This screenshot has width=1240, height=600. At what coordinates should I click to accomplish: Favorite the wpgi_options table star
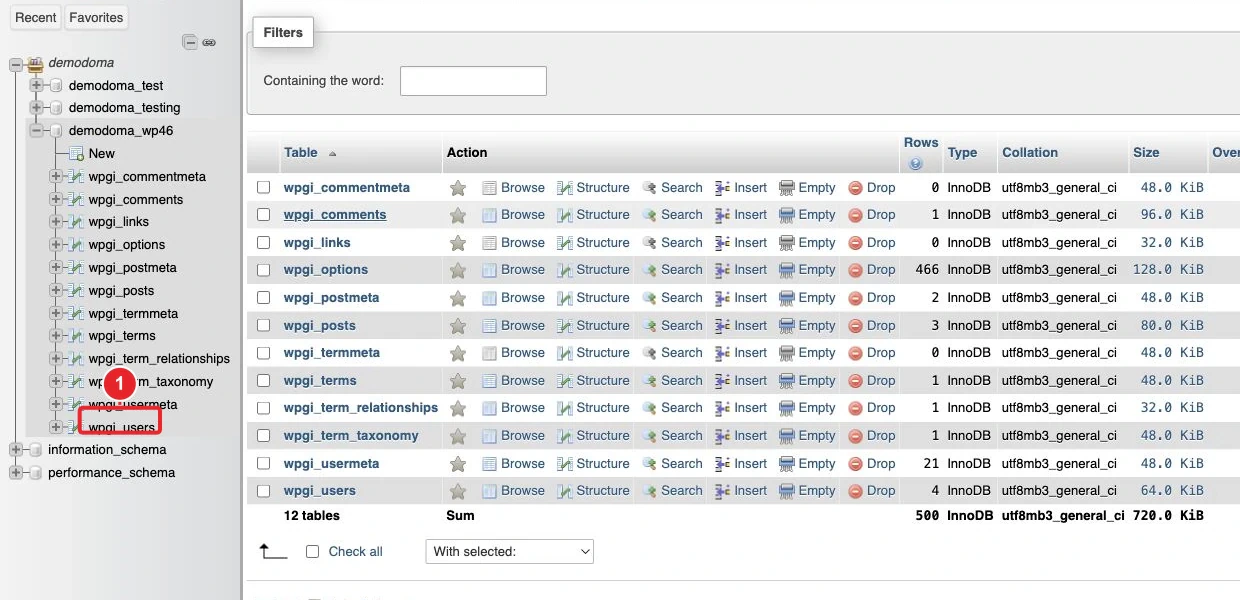point(458,270)
